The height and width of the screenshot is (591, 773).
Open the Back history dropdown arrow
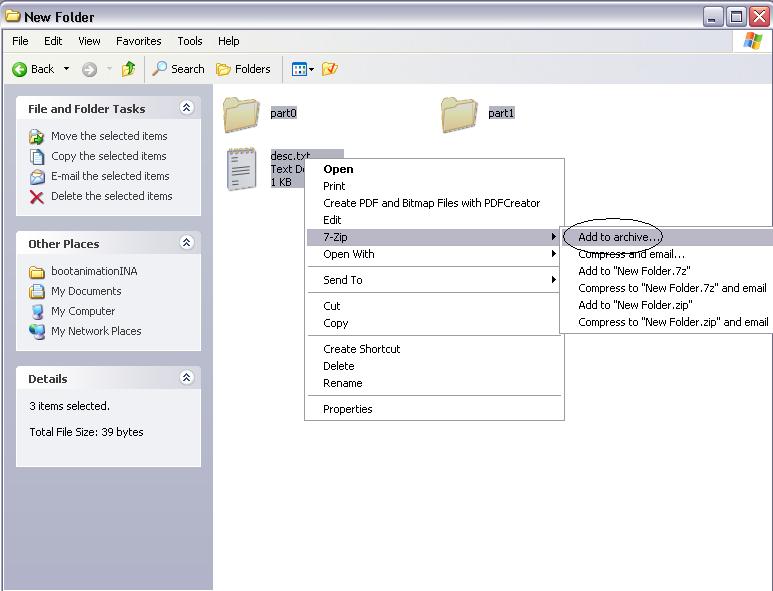pyautogui.click(x=66, y=69)
